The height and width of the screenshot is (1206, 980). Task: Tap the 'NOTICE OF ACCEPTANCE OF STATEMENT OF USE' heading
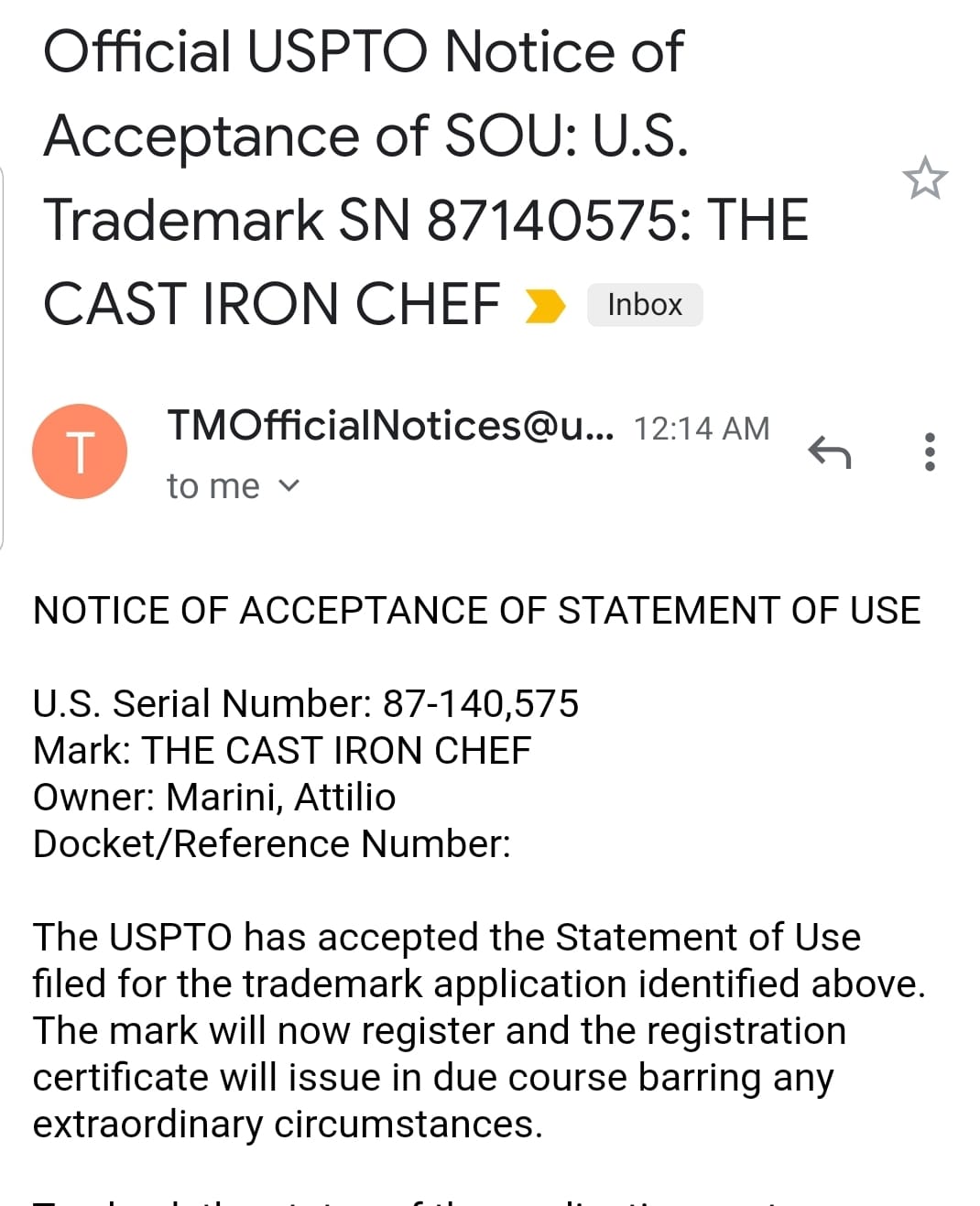pos(477,611)
